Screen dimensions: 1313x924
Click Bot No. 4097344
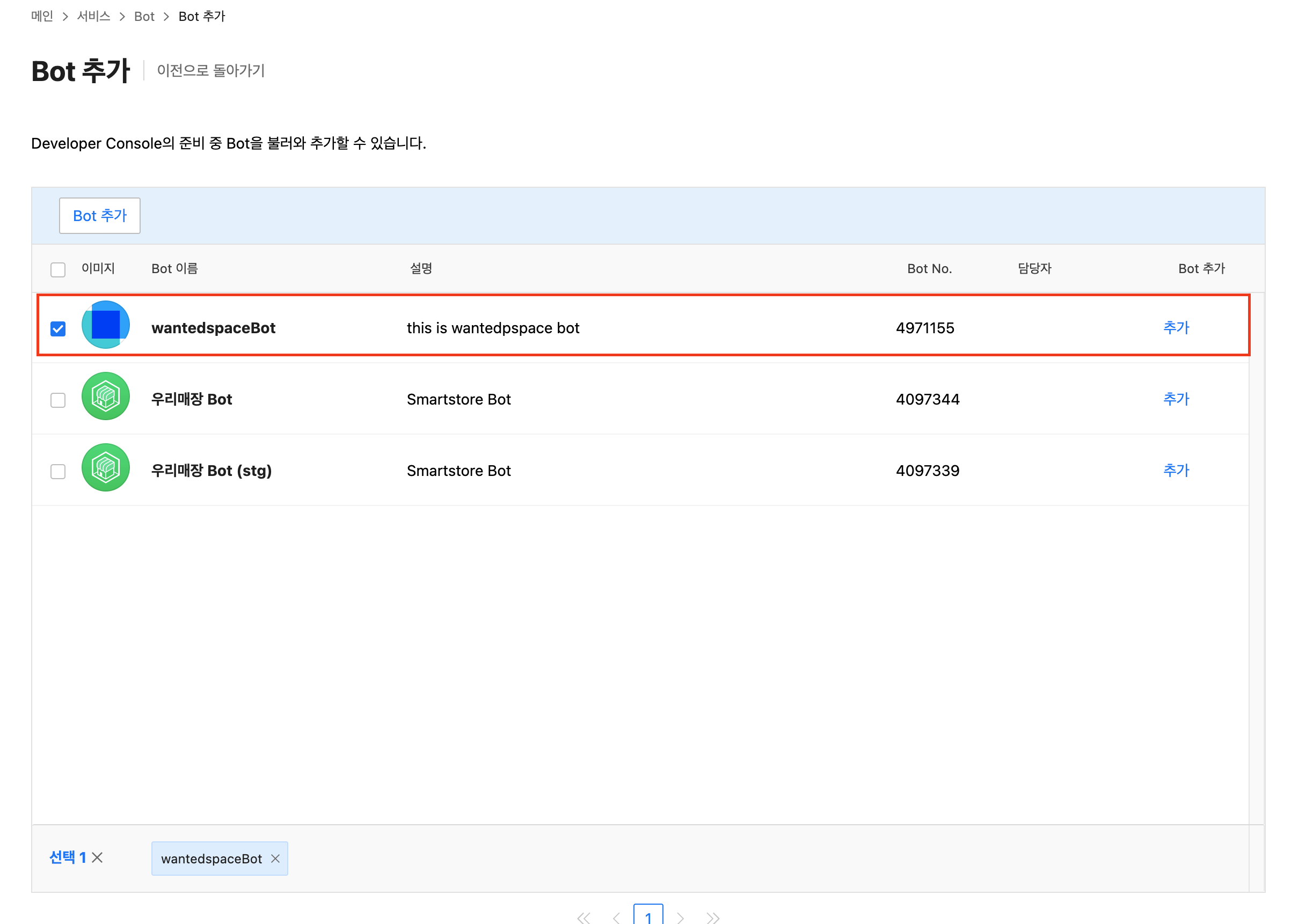pyautogui.click(x=928, y=399)
